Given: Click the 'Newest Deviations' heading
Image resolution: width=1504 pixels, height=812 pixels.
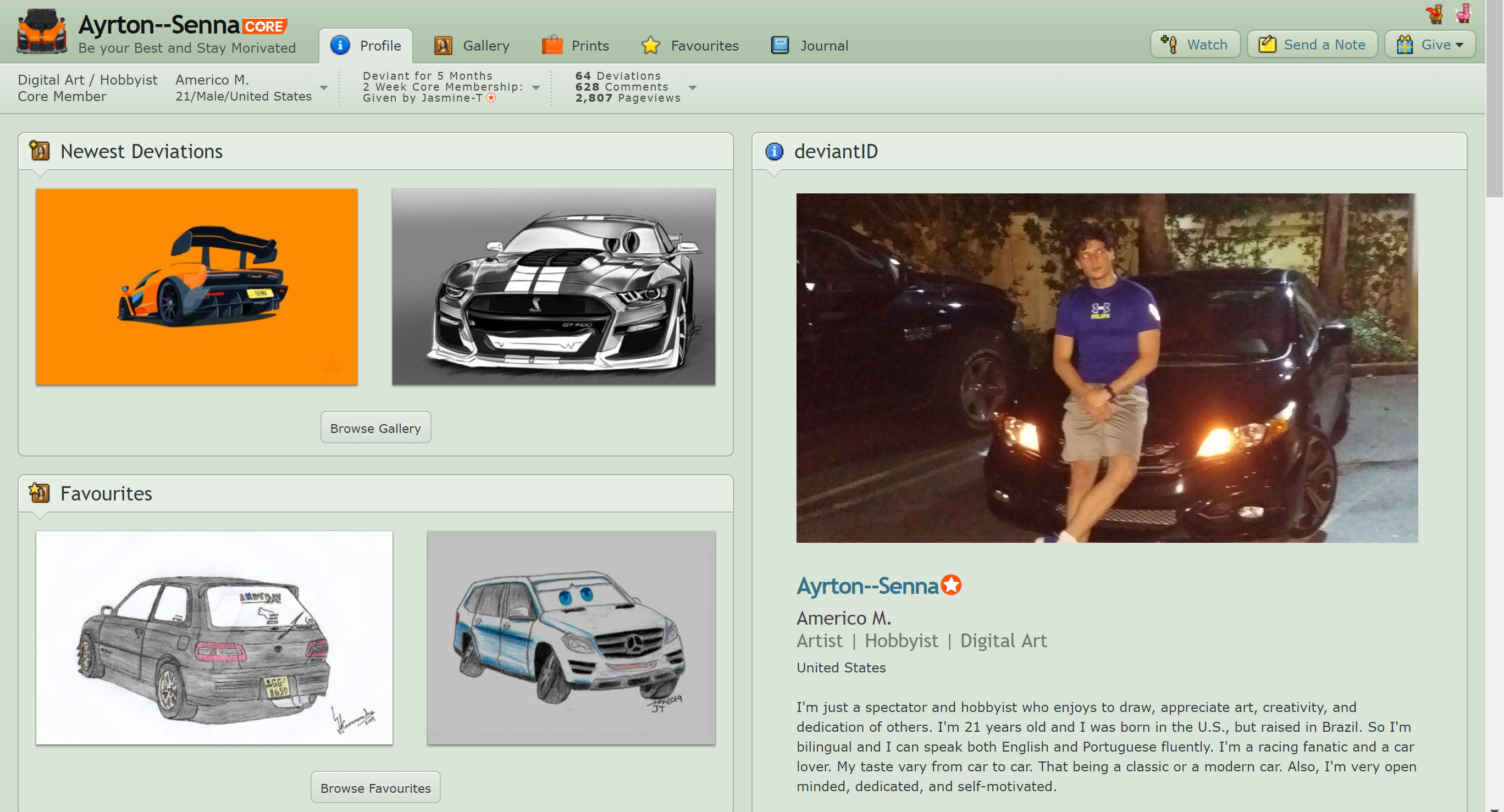Looking at the screenshot, I should pyautogui.click(x=141, y=152).
